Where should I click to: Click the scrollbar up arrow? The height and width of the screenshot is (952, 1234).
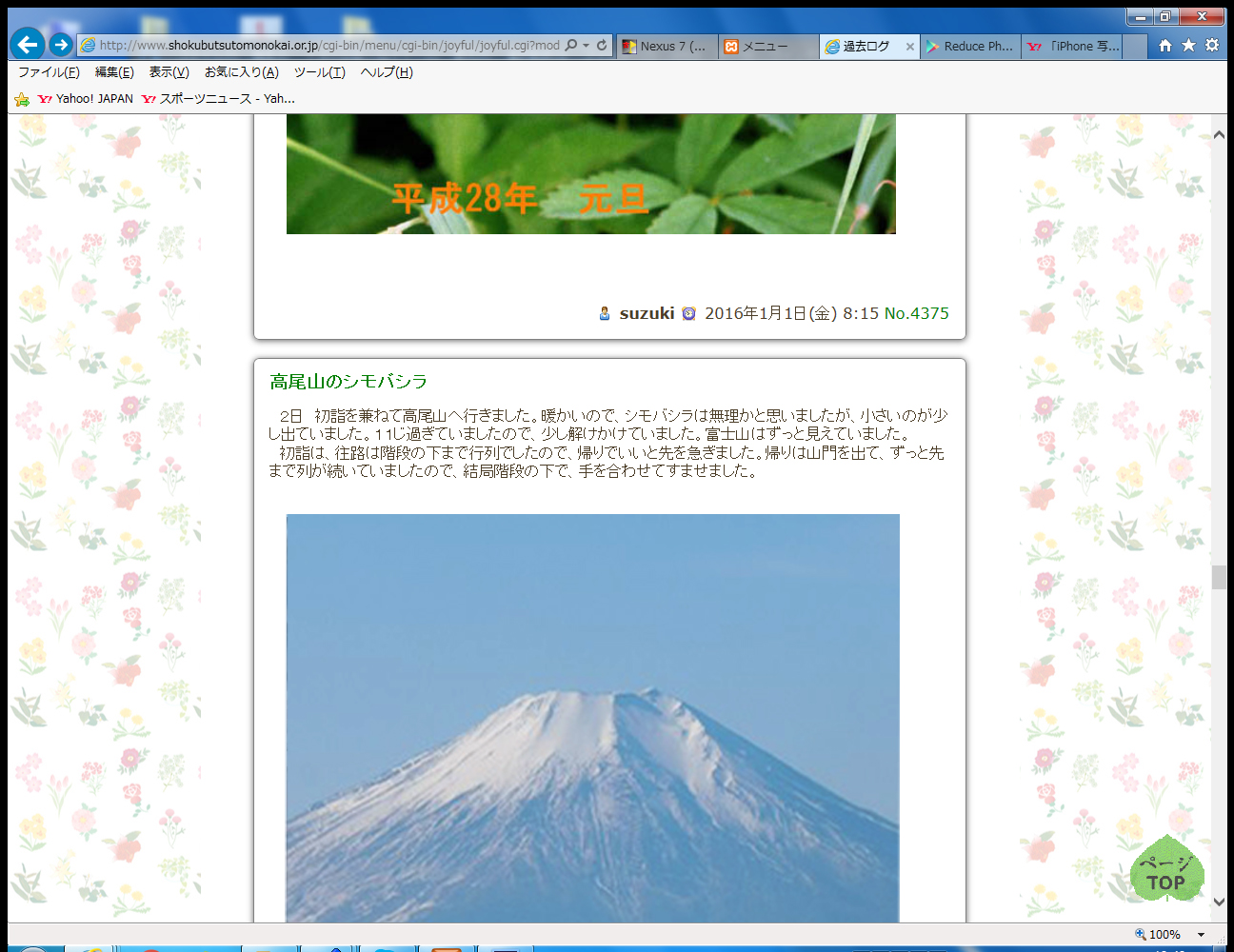click(1219, 135)
